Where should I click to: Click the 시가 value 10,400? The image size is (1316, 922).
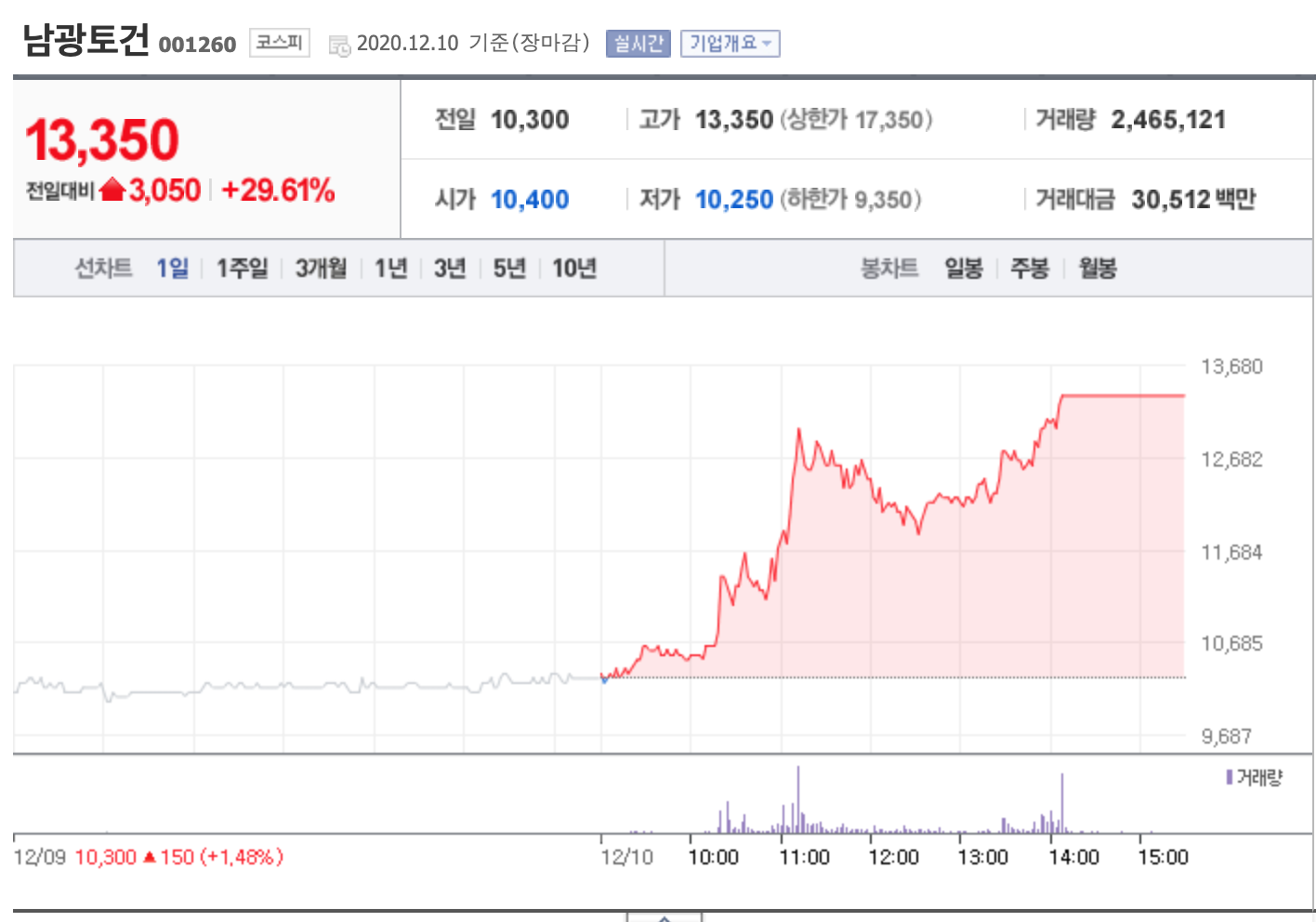530,200
